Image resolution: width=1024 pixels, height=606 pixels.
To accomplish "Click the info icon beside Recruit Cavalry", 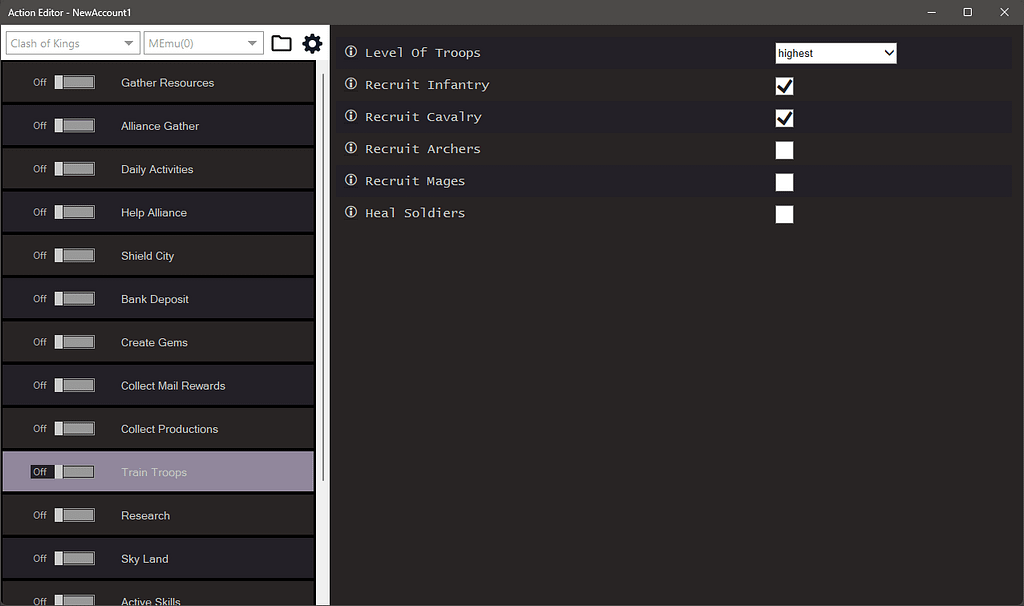I will click(x=349, y=116).
